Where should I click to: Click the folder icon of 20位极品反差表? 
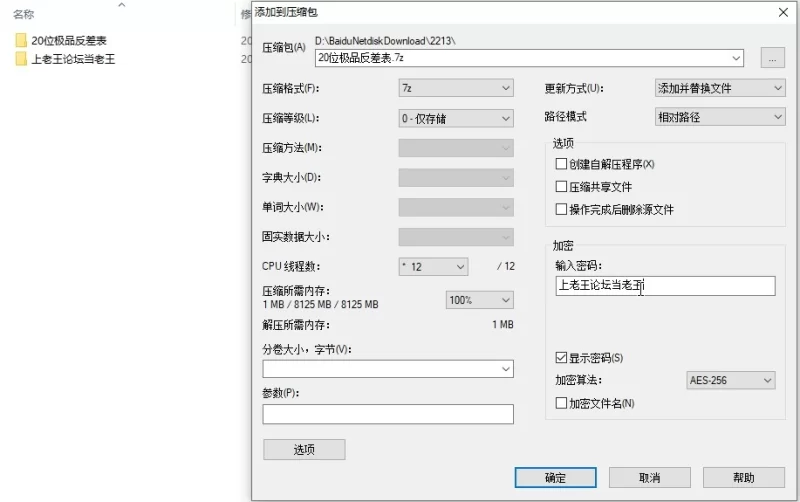pos(21,40)
